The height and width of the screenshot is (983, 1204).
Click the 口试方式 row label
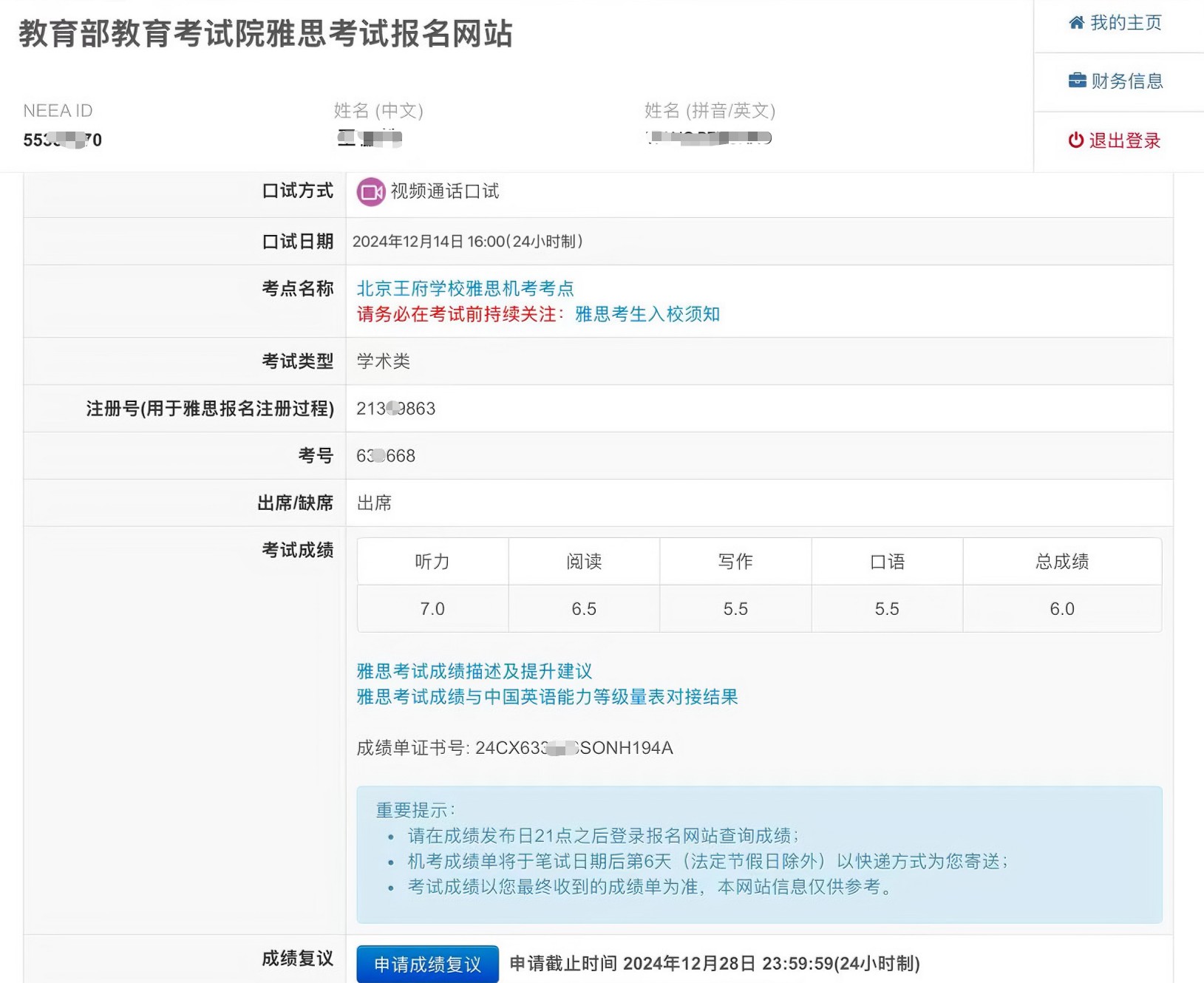click(x=298, y=191)
